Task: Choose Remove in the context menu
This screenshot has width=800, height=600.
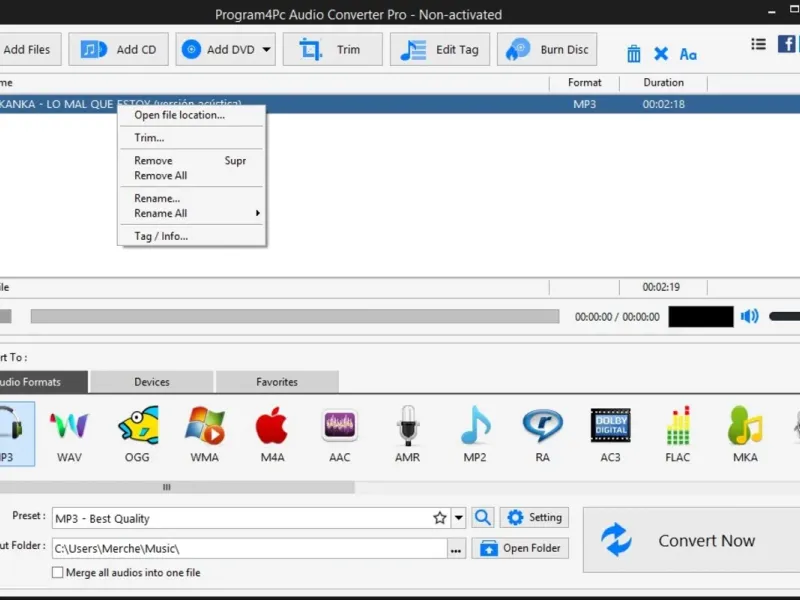Action: point(192,160)
